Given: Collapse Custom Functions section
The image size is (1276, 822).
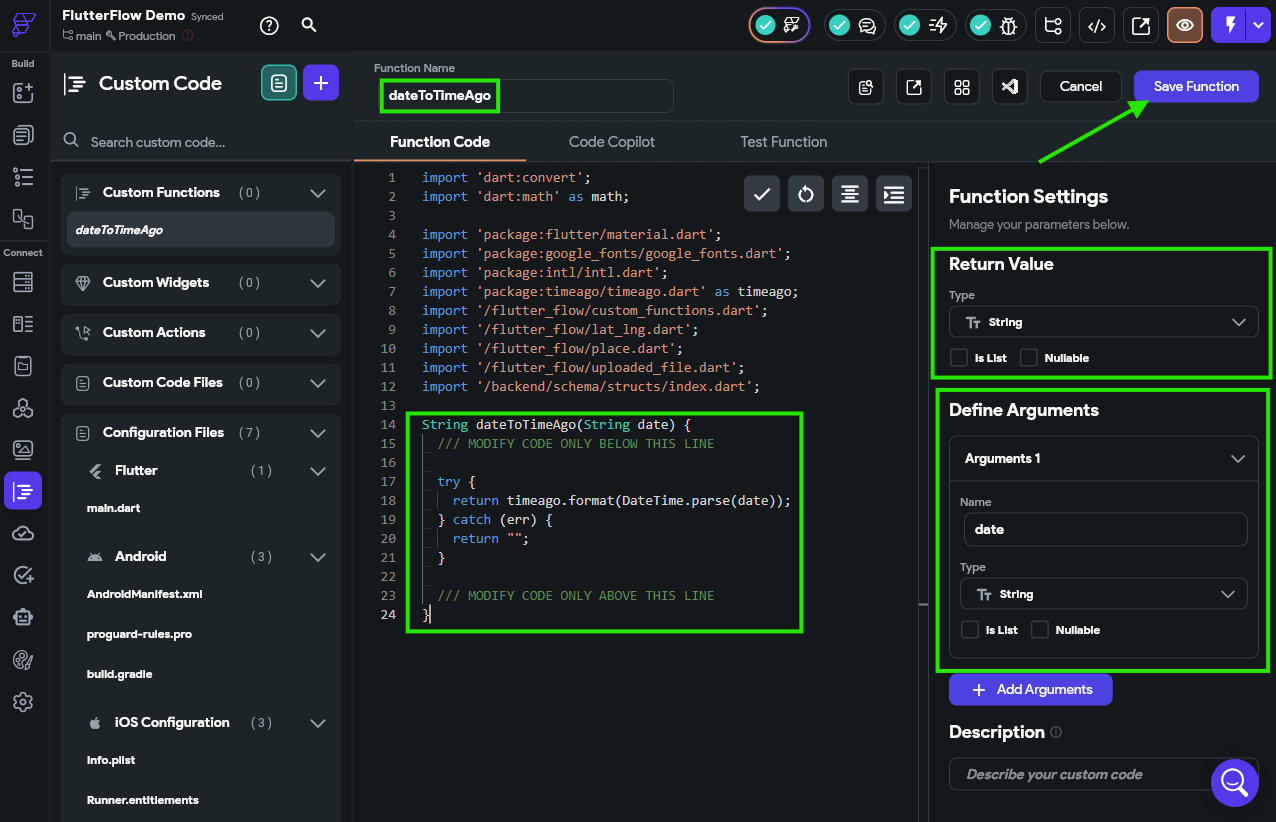Looking at the screenshot, I should coord(318,193).
